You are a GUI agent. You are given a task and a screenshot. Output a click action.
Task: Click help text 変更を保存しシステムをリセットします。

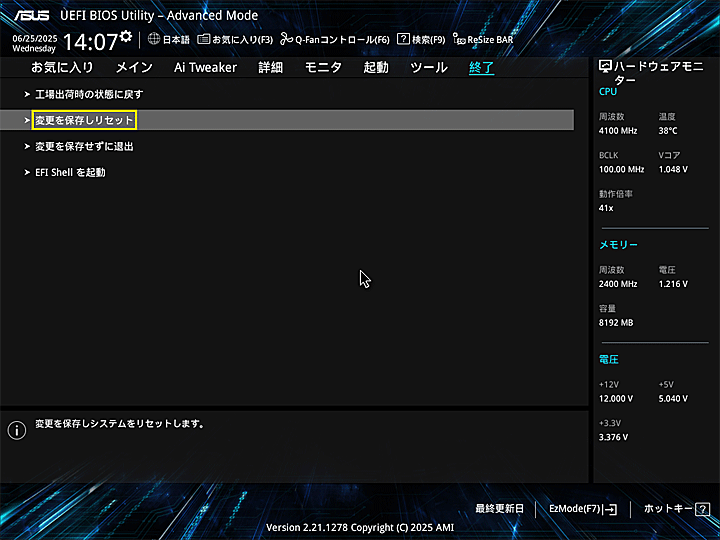(x=120, y=424)
